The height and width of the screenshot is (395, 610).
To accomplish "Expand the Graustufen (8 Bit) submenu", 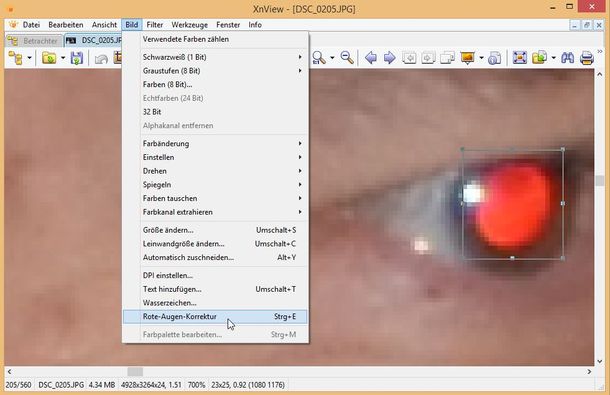I will (x=215, y=71).
